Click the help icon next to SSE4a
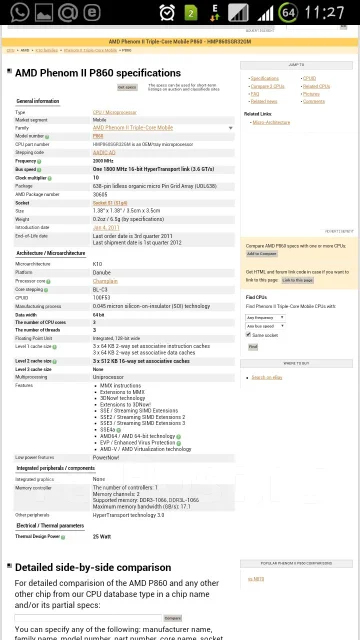Image resolution: width=360 pixels, height=640 pixels. [x=118, y=430]
